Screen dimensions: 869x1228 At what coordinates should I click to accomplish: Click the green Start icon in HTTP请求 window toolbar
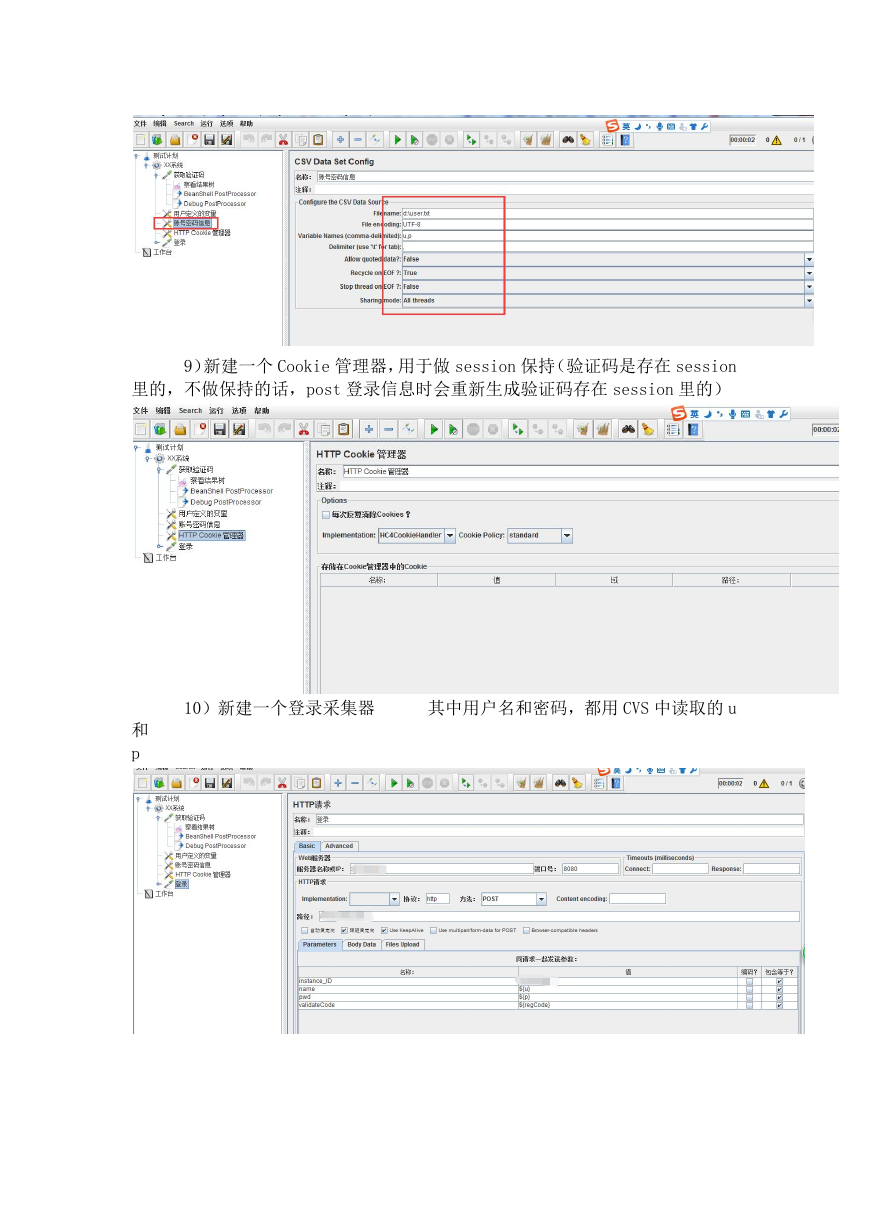pyautogui.click(x=395, y=783)
